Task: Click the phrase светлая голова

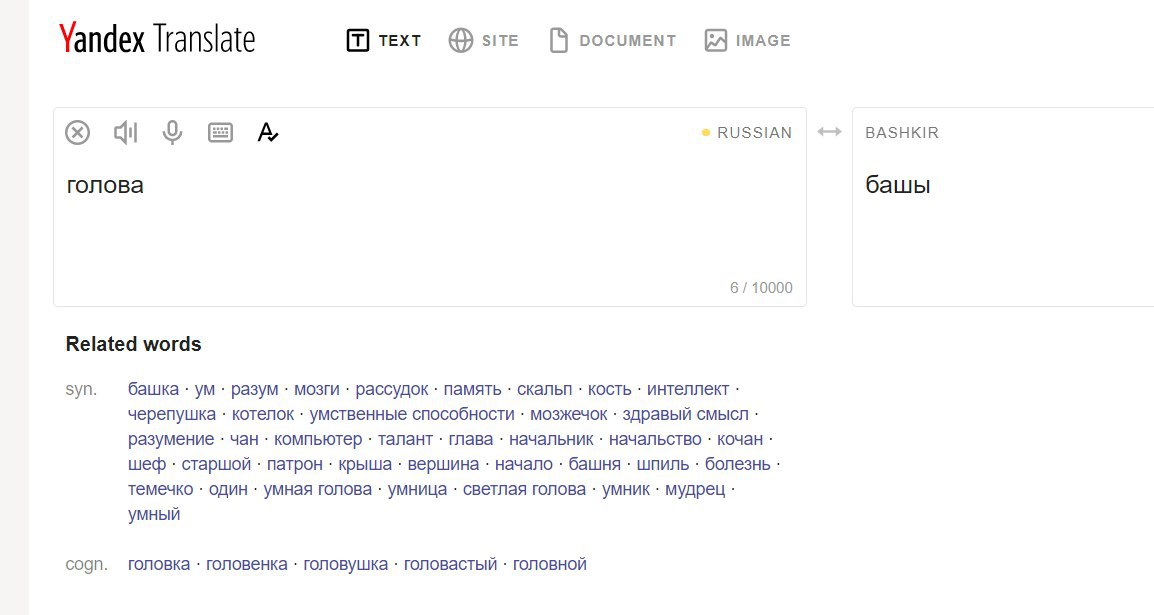Action: pos(524,489)
